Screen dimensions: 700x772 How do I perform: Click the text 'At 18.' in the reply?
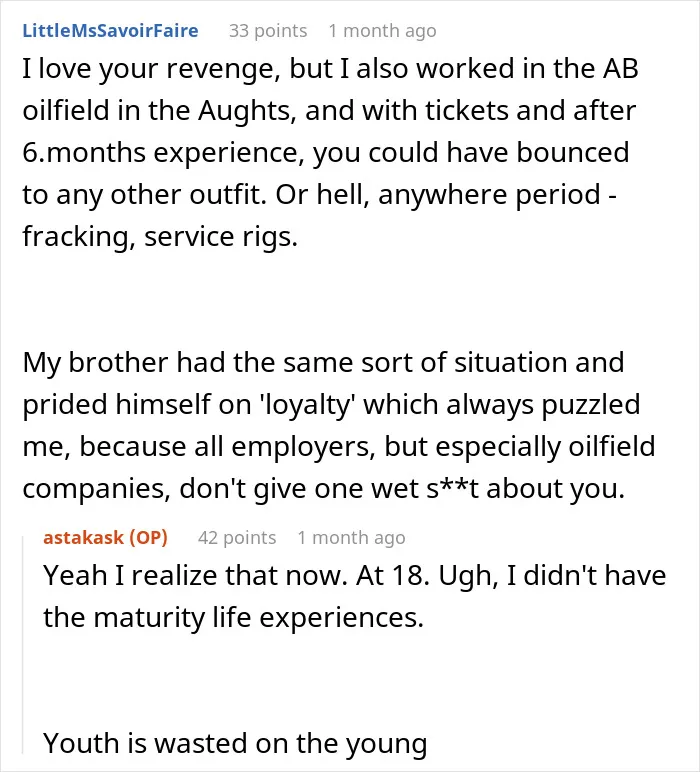point(392,575)
